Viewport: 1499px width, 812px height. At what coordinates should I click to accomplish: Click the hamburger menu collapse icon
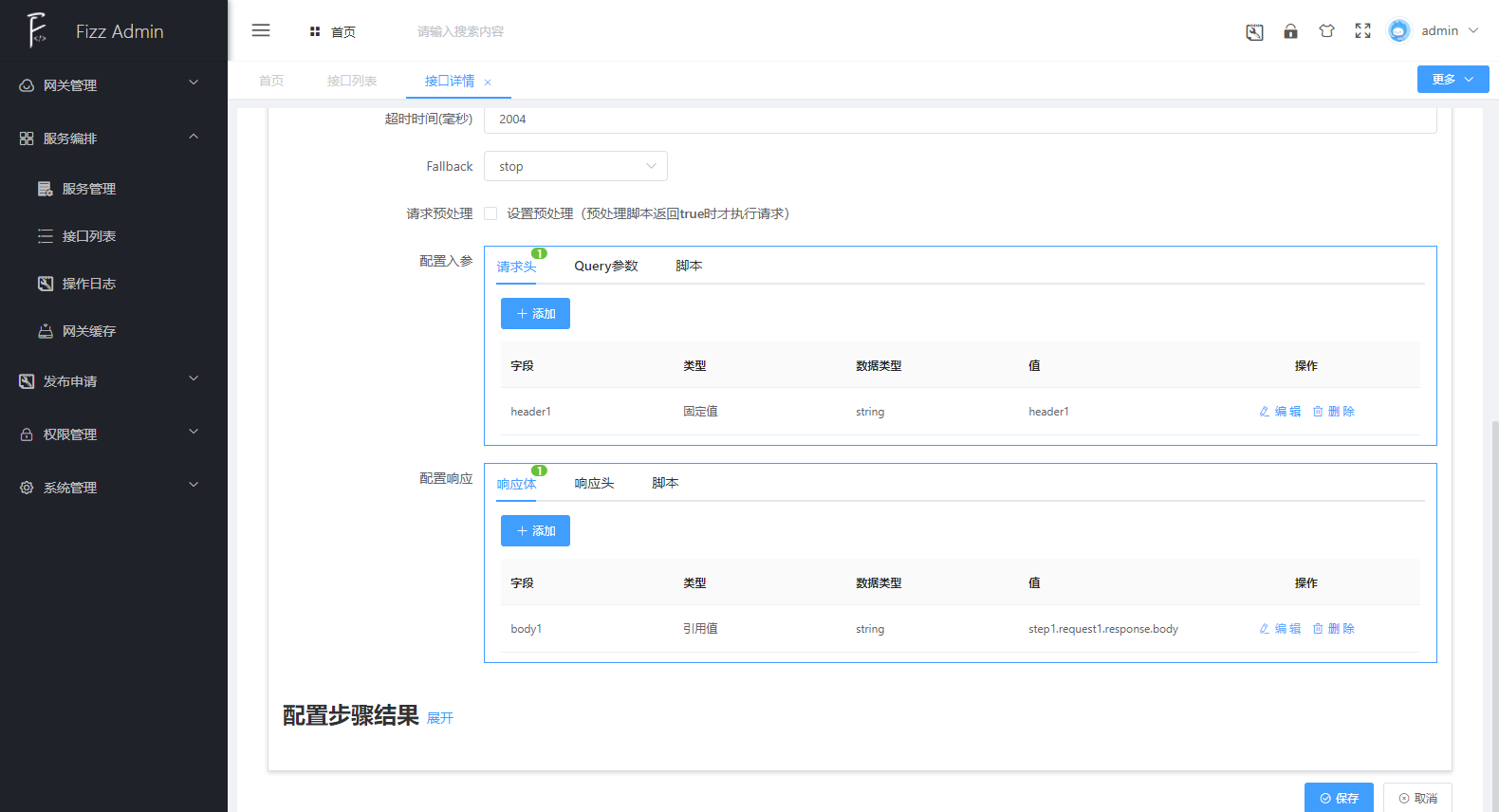coord(261,31)
